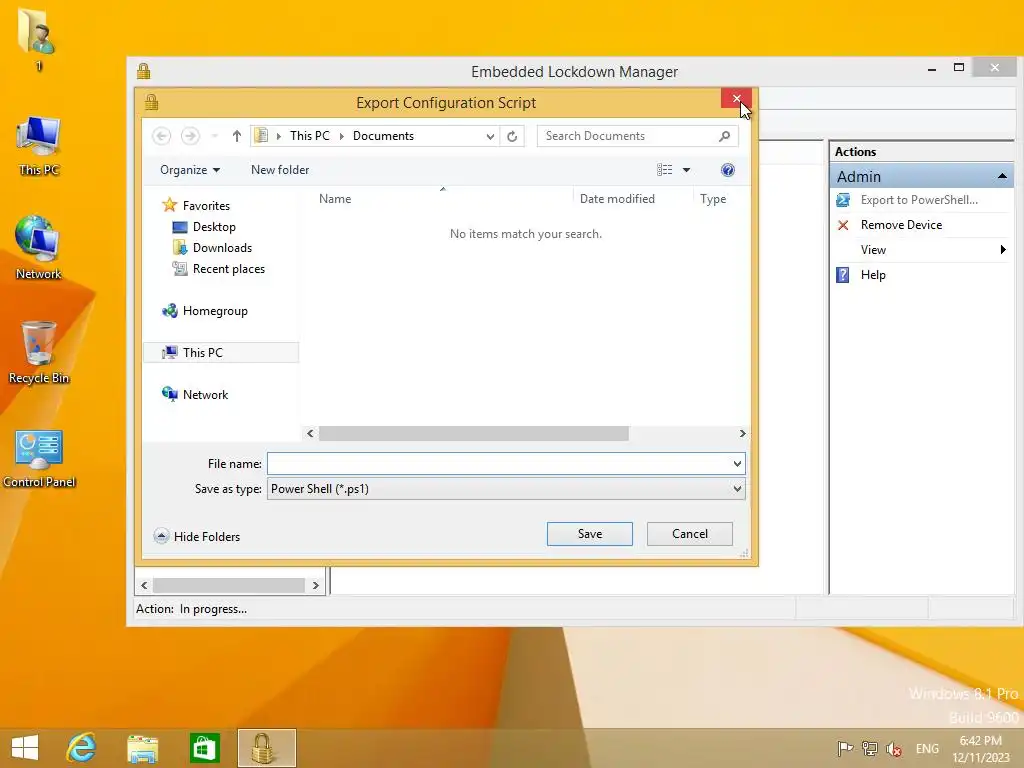Viewport: 1024px width, 768px height.
Task: Click the Action Center flag in system tray
Action: click(x=845, y=749)
